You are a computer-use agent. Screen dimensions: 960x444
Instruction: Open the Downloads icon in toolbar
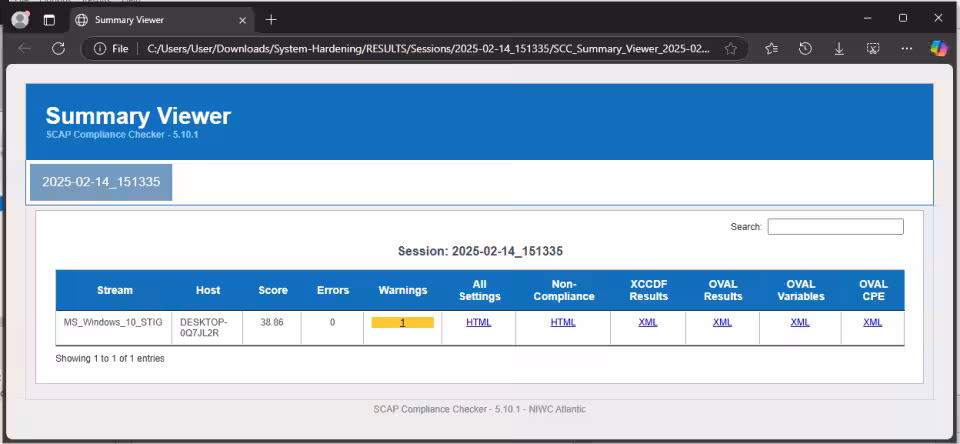(x=839, y=48)
